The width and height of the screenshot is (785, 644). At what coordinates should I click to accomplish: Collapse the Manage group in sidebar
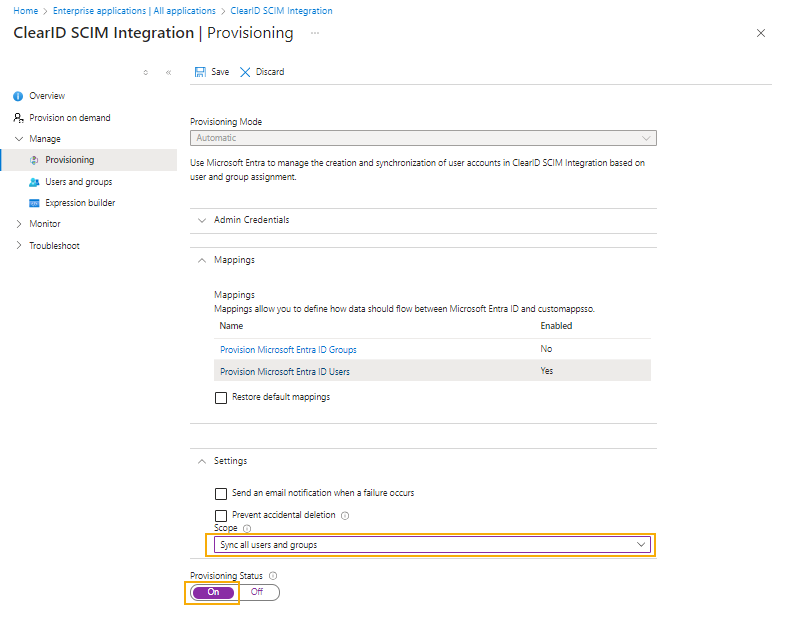click(19, 139)
